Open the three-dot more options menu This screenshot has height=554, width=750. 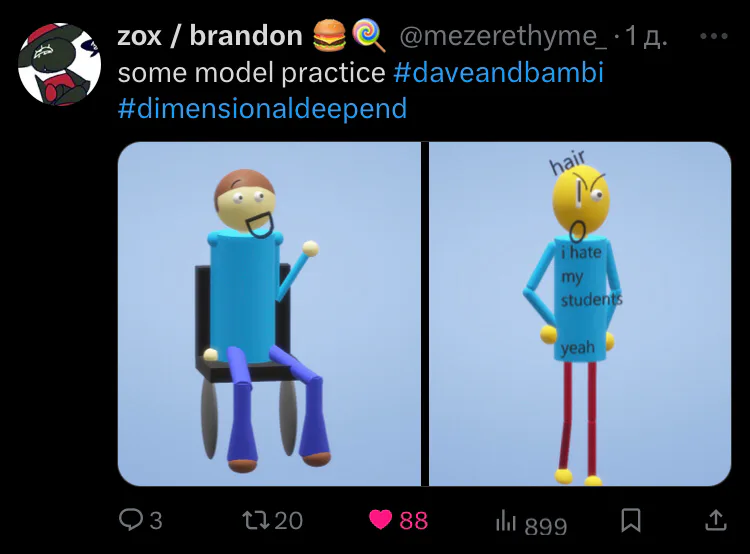[714, 36]
